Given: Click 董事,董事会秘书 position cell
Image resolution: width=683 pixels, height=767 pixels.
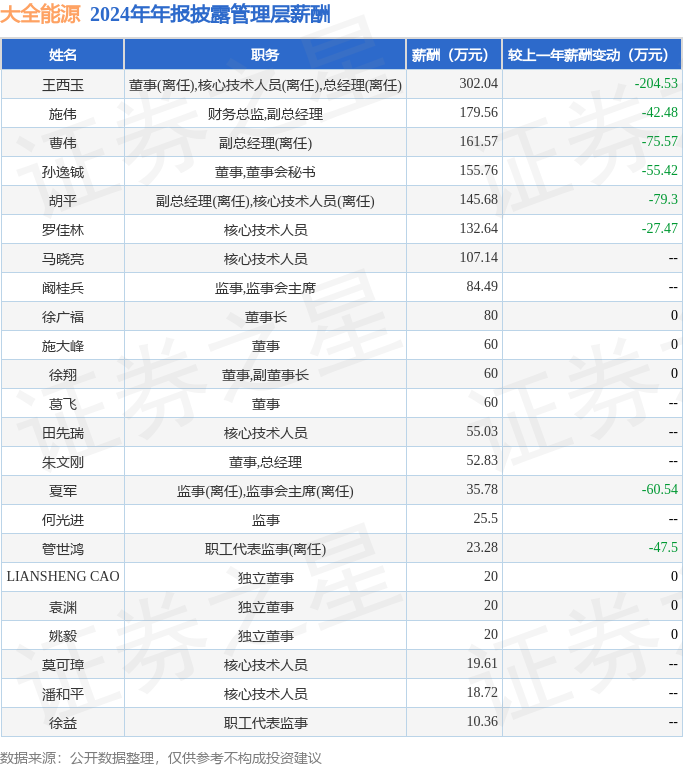Looking at the screenshot, I should (x=265, y=172).
